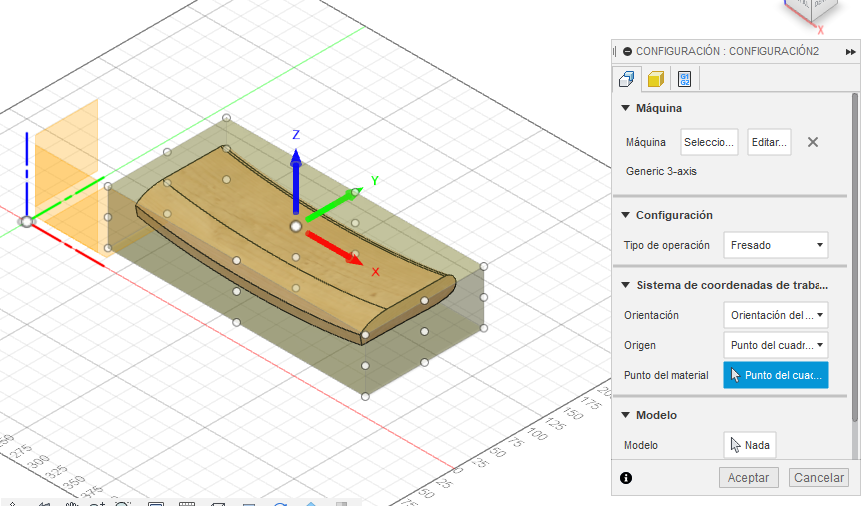Screen dimensions: 863x506
Task: Collapse the Modelo section
Action: pyautogui.click(x=626, y=415)
